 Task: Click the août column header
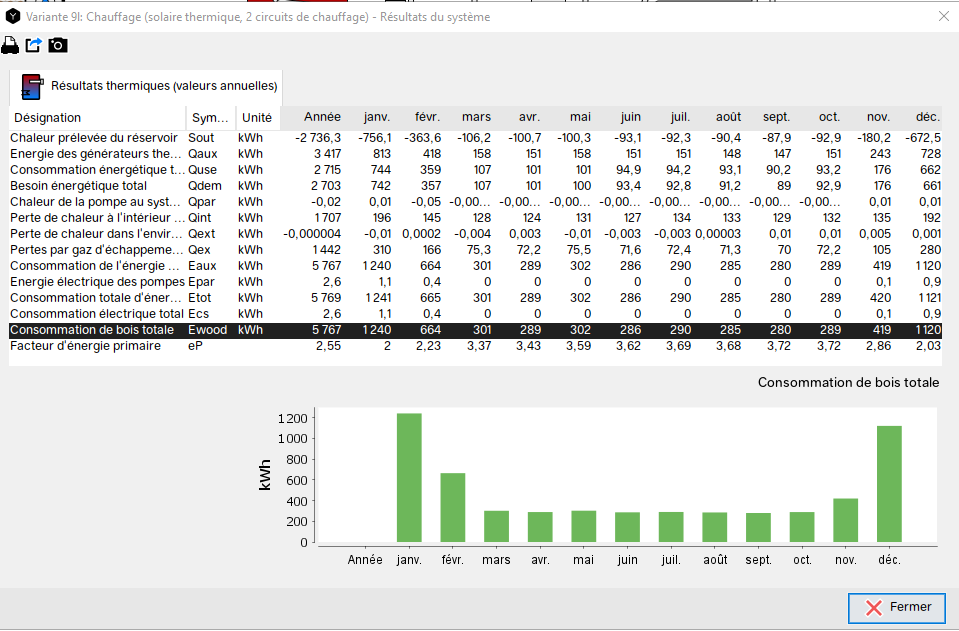(x=719, y=117)
